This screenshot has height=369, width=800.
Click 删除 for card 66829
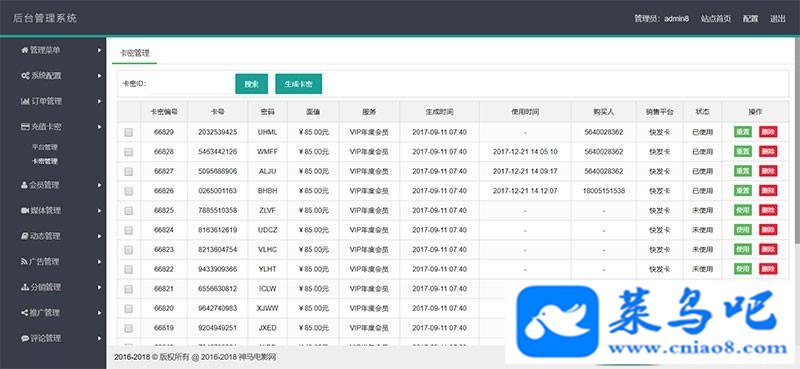[768, 132]
